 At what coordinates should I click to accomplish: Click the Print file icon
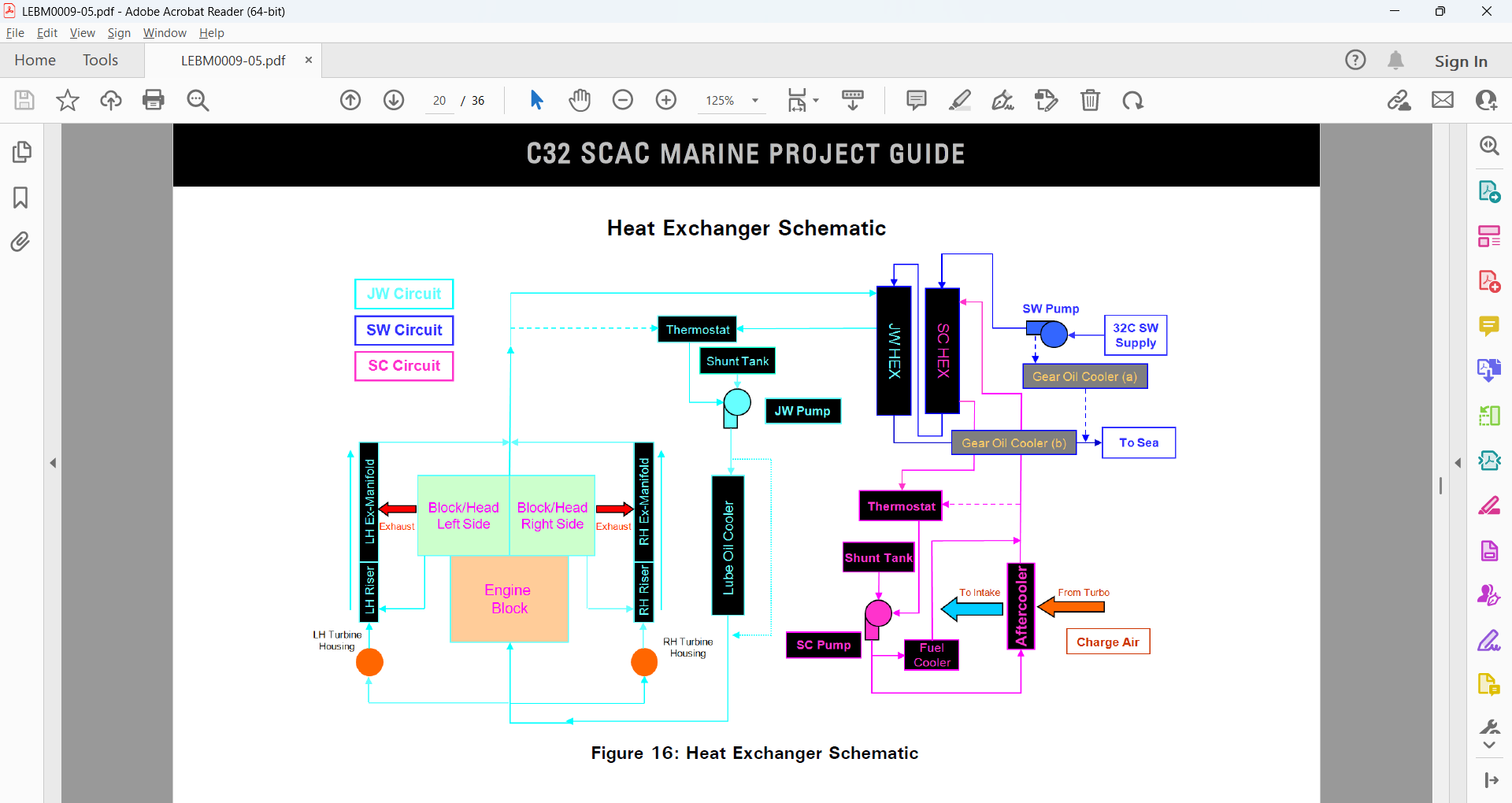[154, 100]
